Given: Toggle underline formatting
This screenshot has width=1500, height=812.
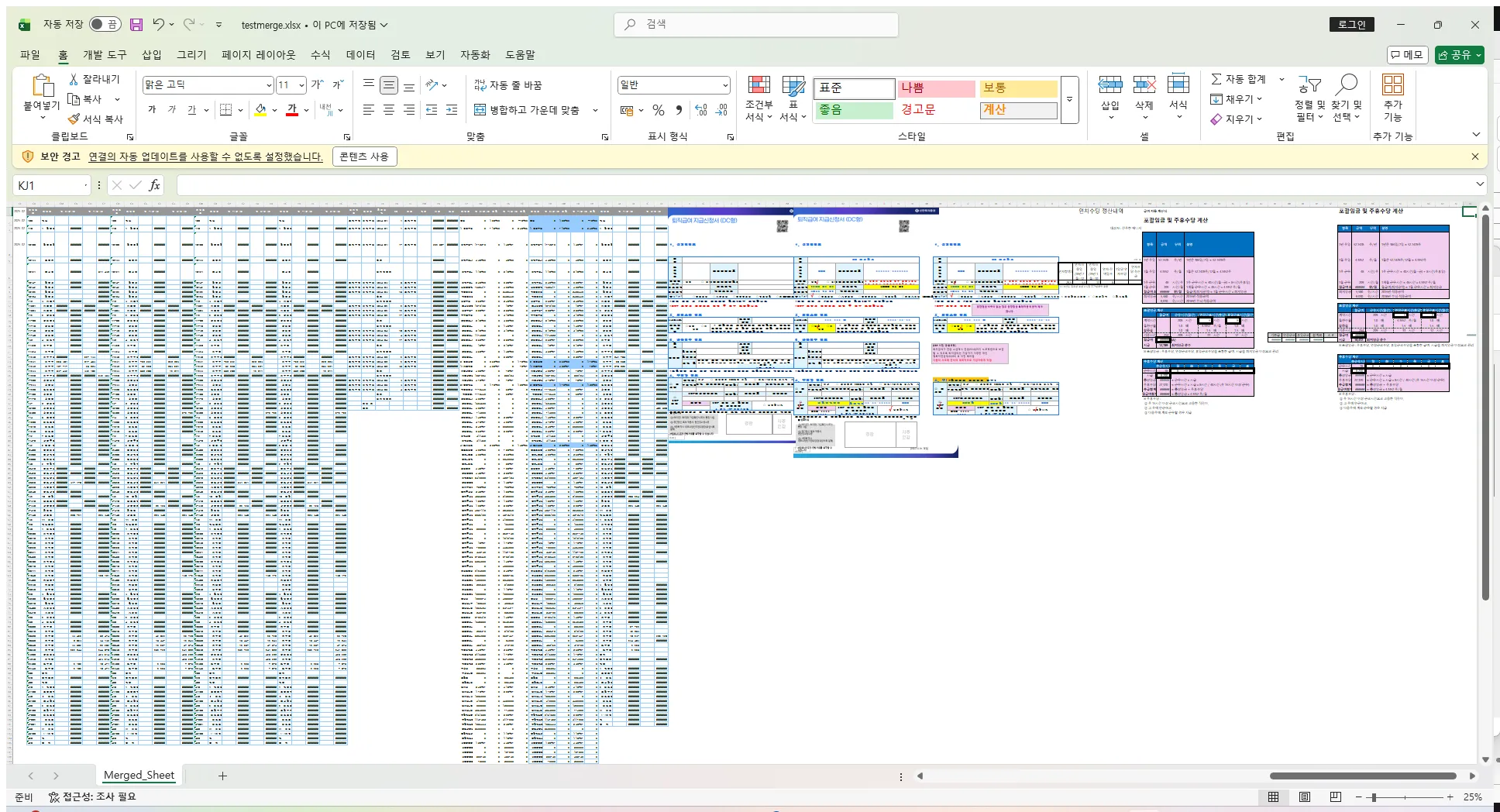Looking at the screenshot, I should tap(193, 109).
